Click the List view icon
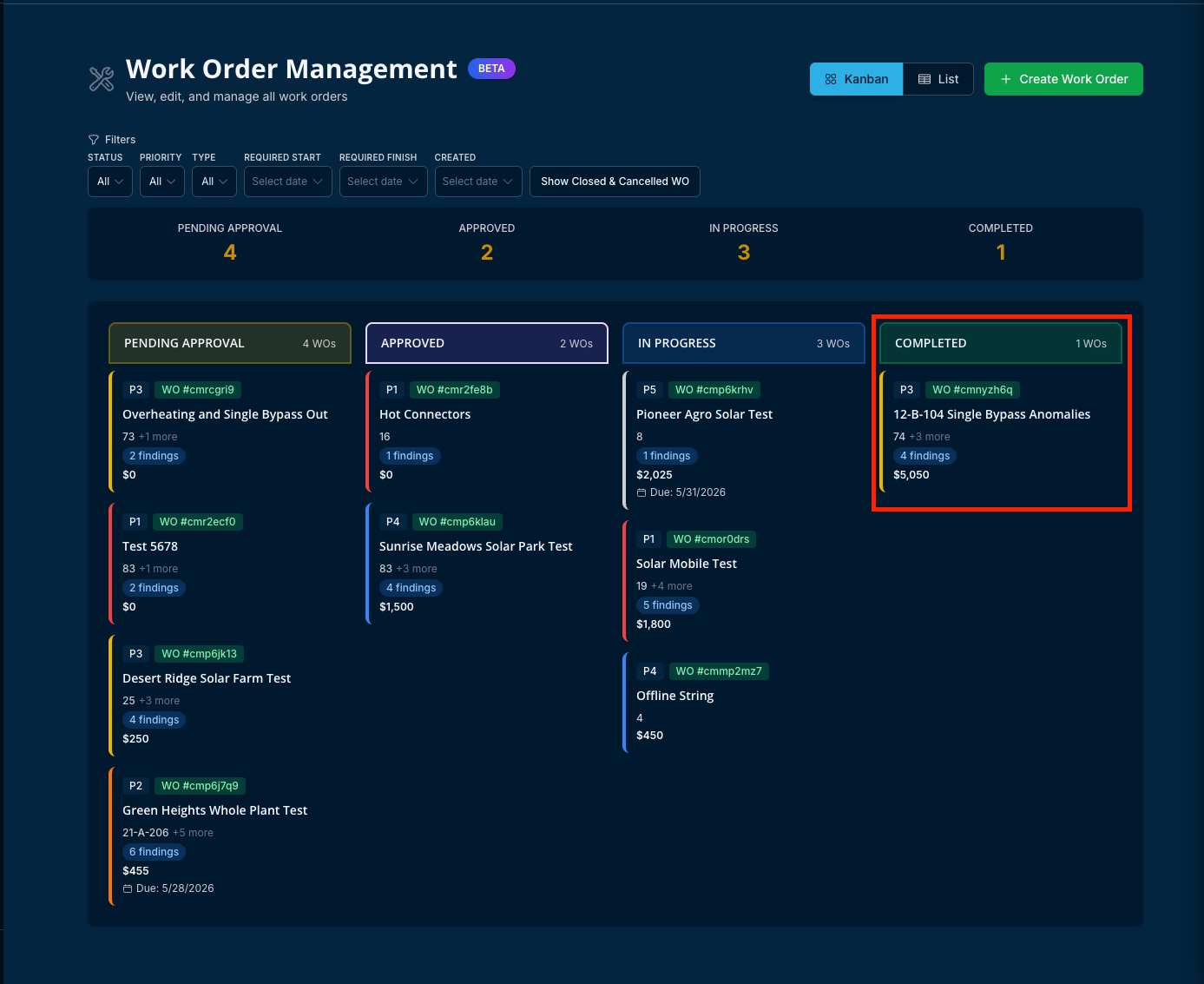 924,79
